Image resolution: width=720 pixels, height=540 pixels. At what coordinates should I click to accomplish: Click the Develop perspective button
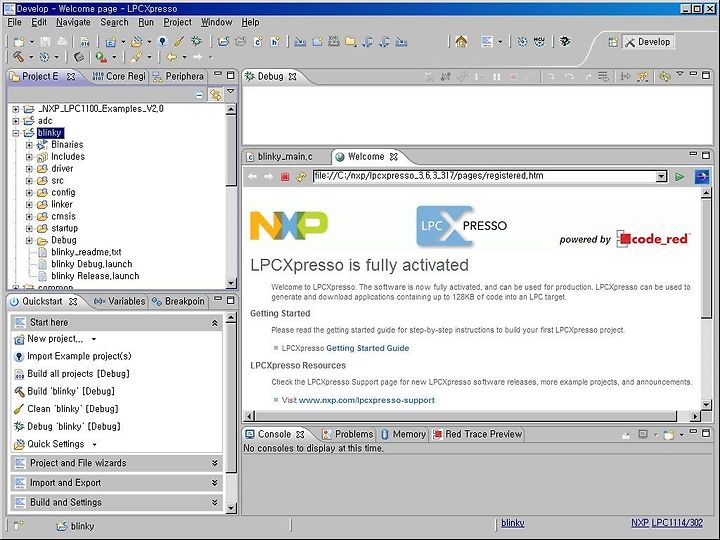click(x=648, y=42)
